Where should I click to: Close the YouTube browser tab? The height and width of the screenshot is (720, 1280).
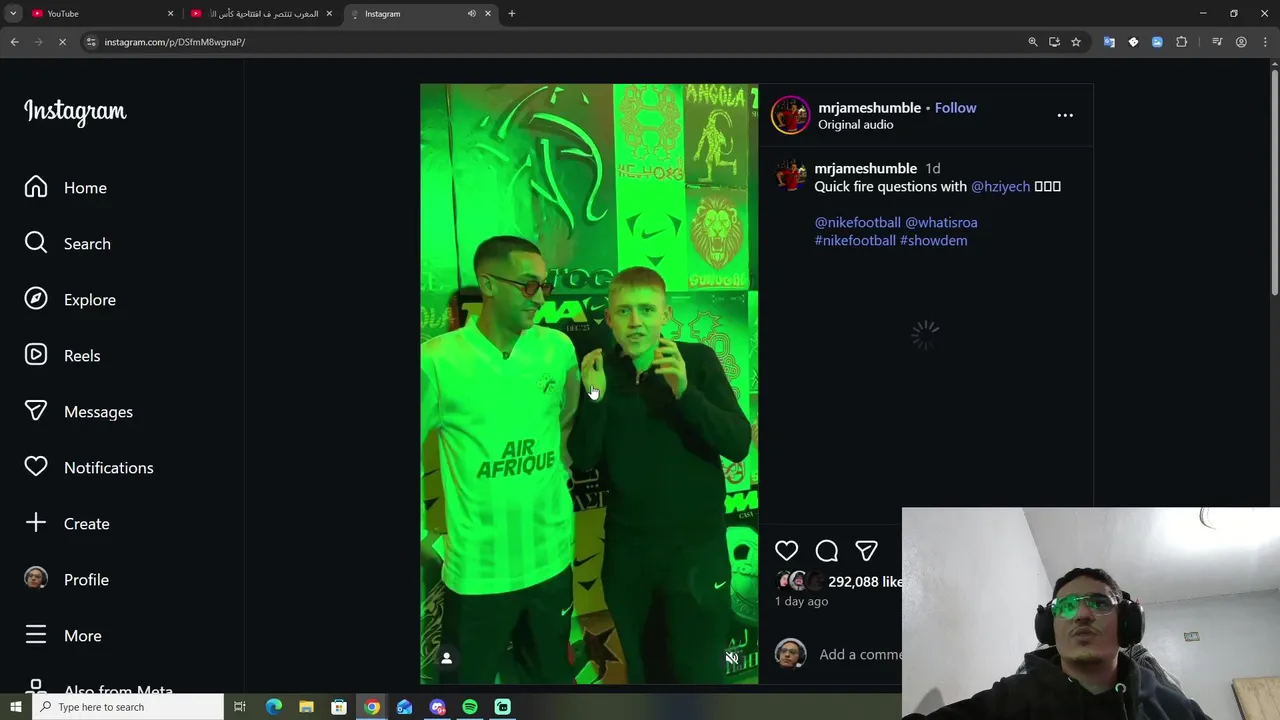coord(170,14)
